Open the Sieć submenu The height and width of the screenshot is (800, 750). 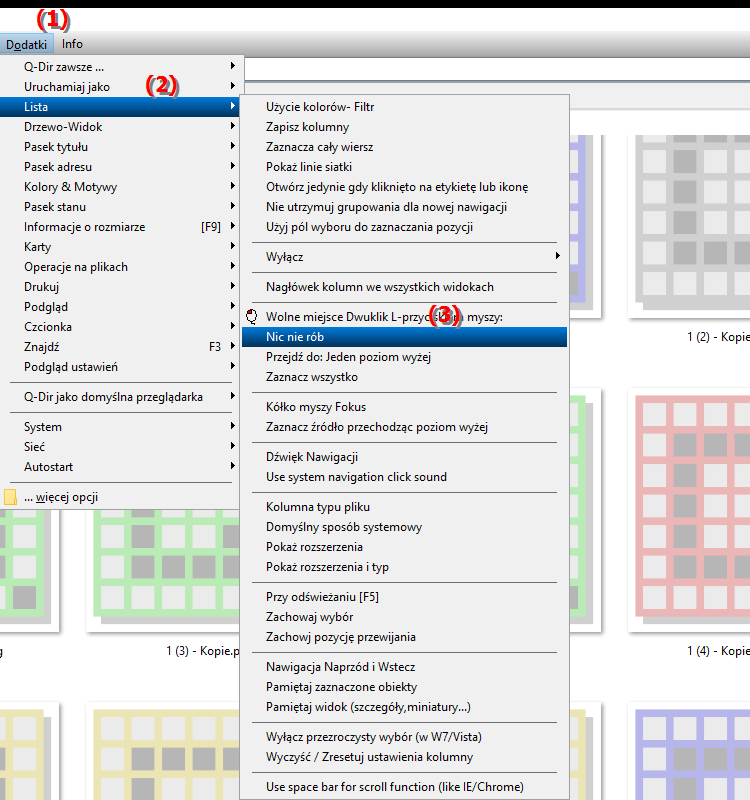click(x=120, y=447)
